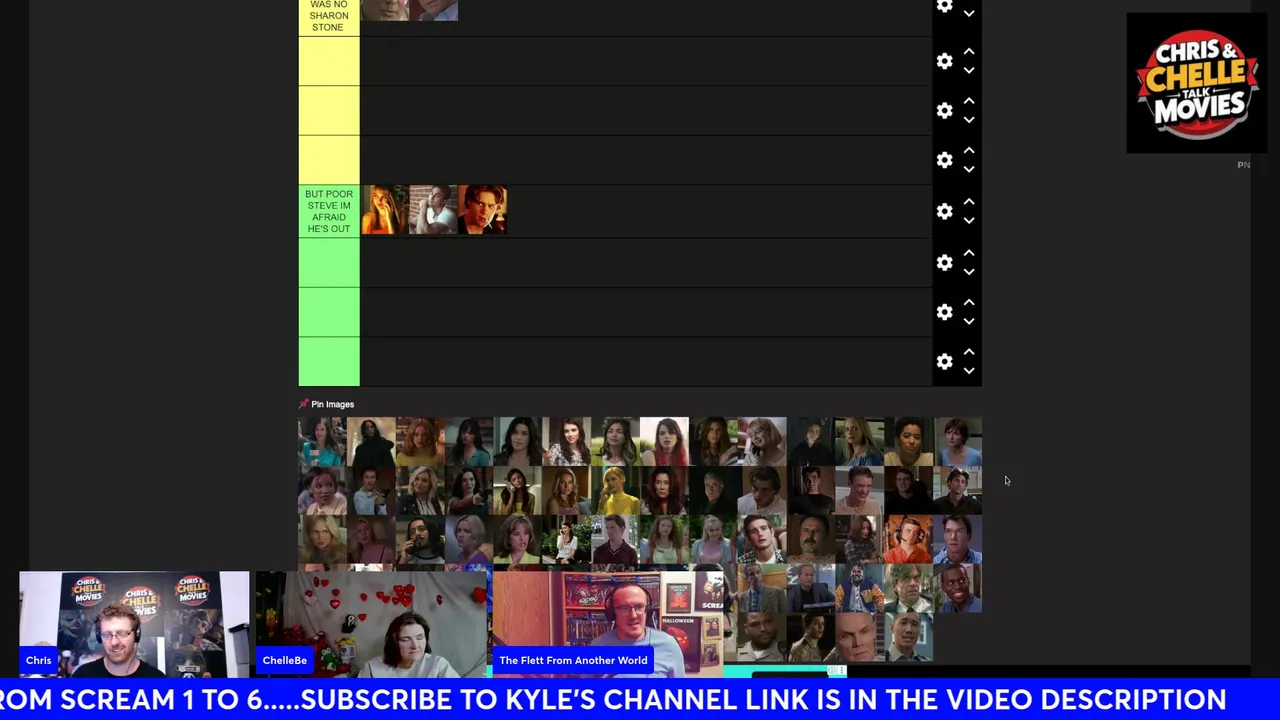Move first empty green tier up
The height and width of the screenshot is (720, 1280).
(x=969, y=252)
